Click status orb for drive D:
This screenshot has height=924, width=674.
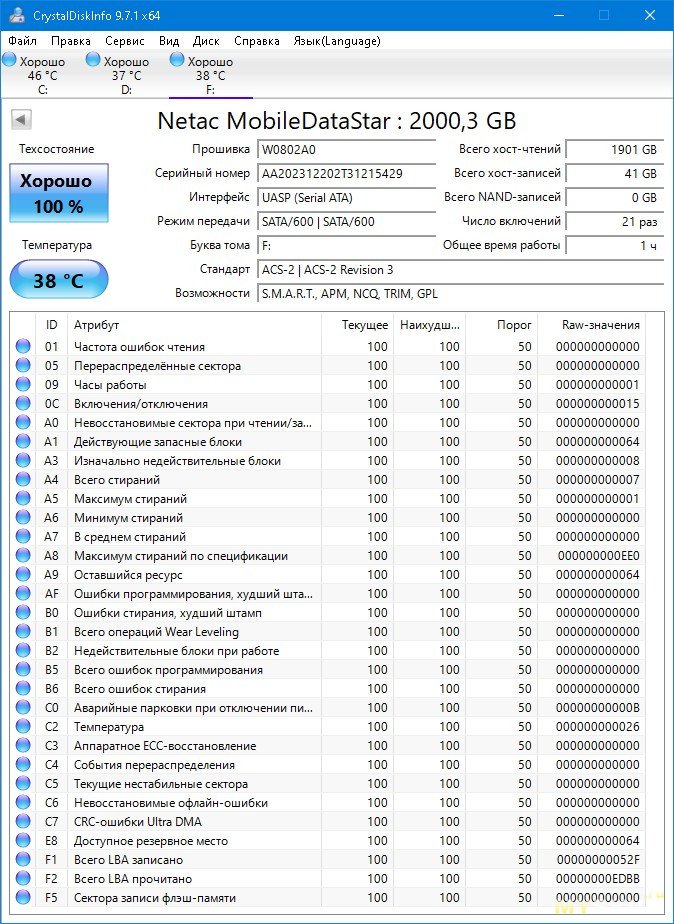pos(93,60)
